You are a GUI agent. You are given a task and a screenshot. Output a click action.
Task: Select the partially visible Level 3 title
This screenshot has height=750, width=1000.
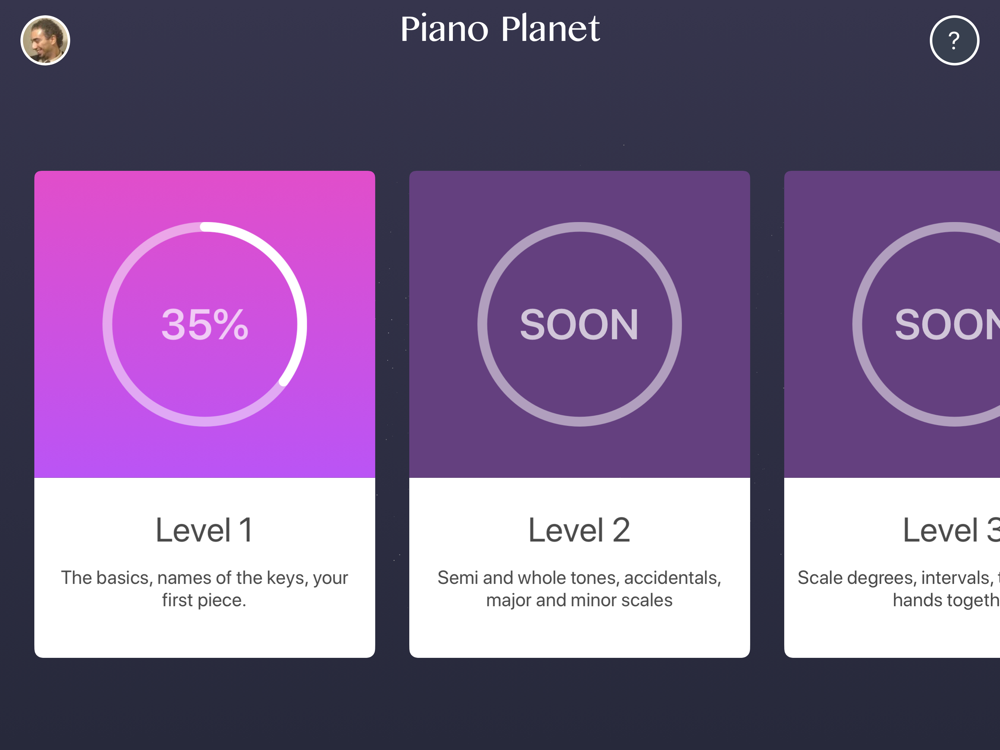click(951, 529)
